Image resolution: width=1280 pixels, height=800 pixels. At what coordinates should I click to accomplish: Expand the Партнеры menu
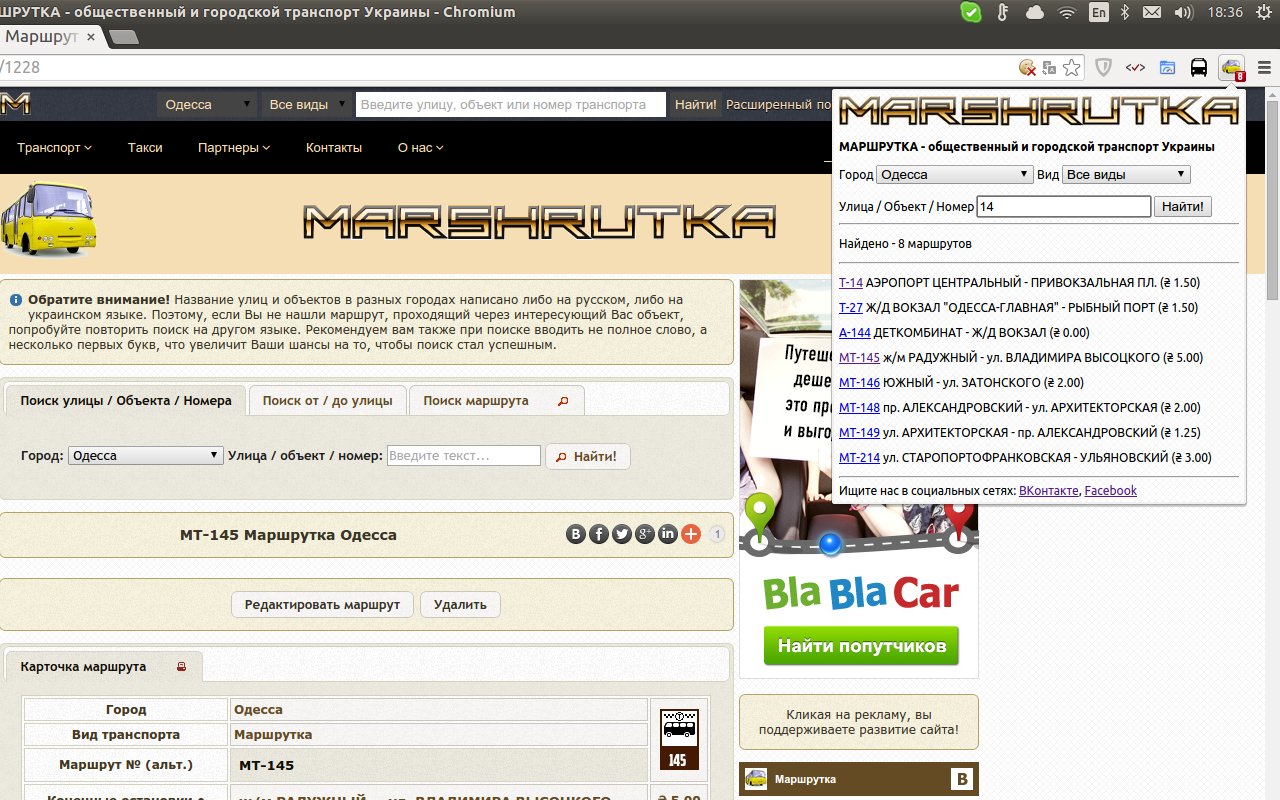pos(234,147)
